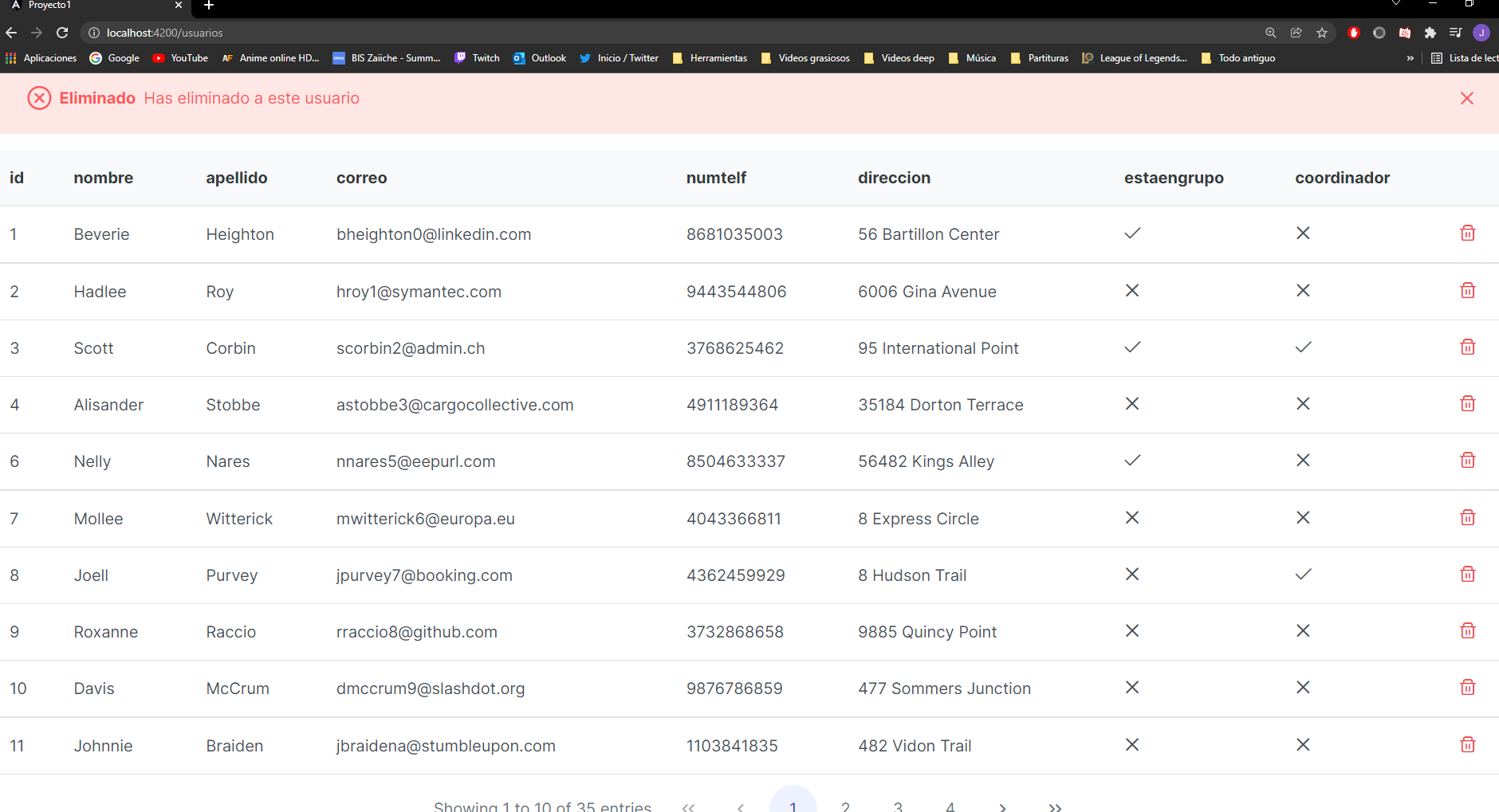Toggle estaengrupo check for Scott Corbin

(x=1132, y=347)
